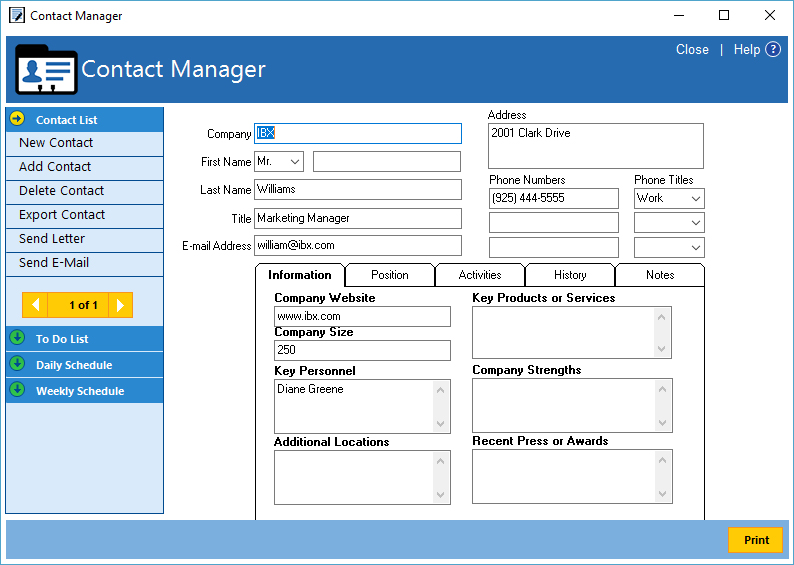The height and width of the screenshot is (565, 794).
Task: Go to next contact record arrow
Action: [120, 305]
